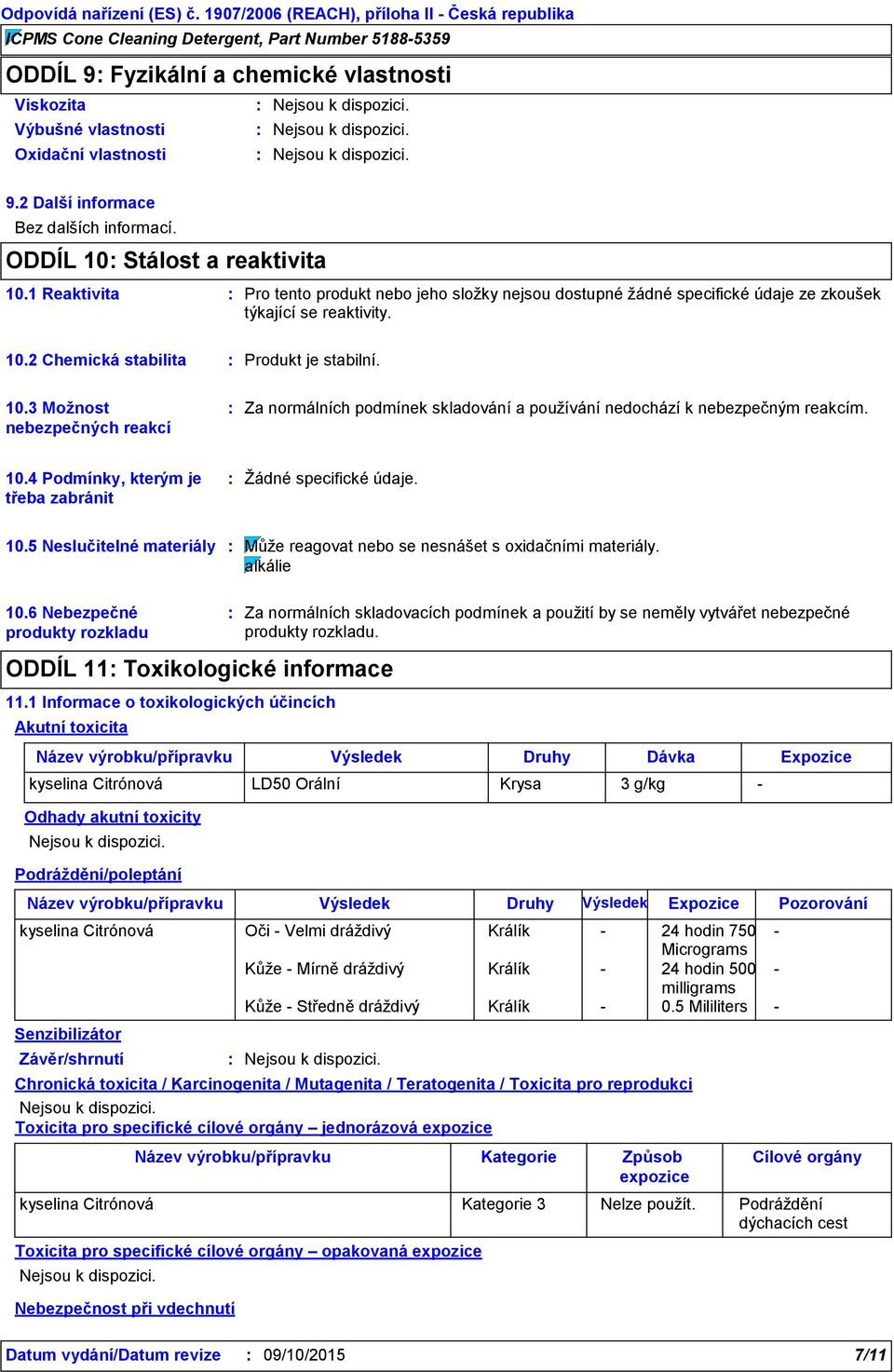894x1372 pixels.
Task: Select the 'Kategorie 3' table cell
Action: [x=504, y=1204]
